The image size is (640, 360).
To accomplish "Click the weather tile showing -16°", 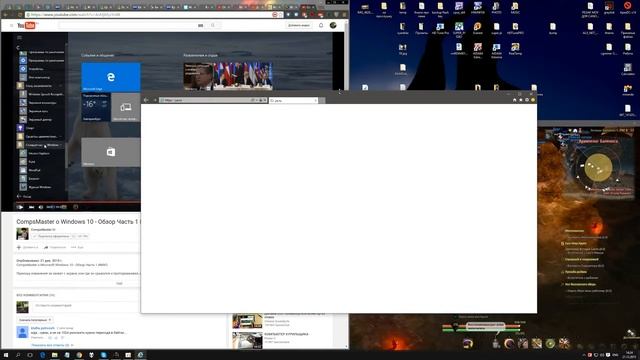I will pos(96,107).
